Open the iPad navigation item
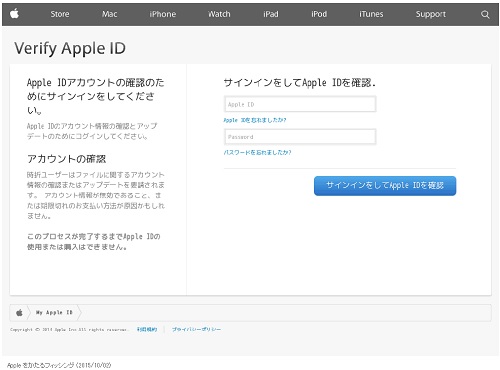 pos(271,14)
